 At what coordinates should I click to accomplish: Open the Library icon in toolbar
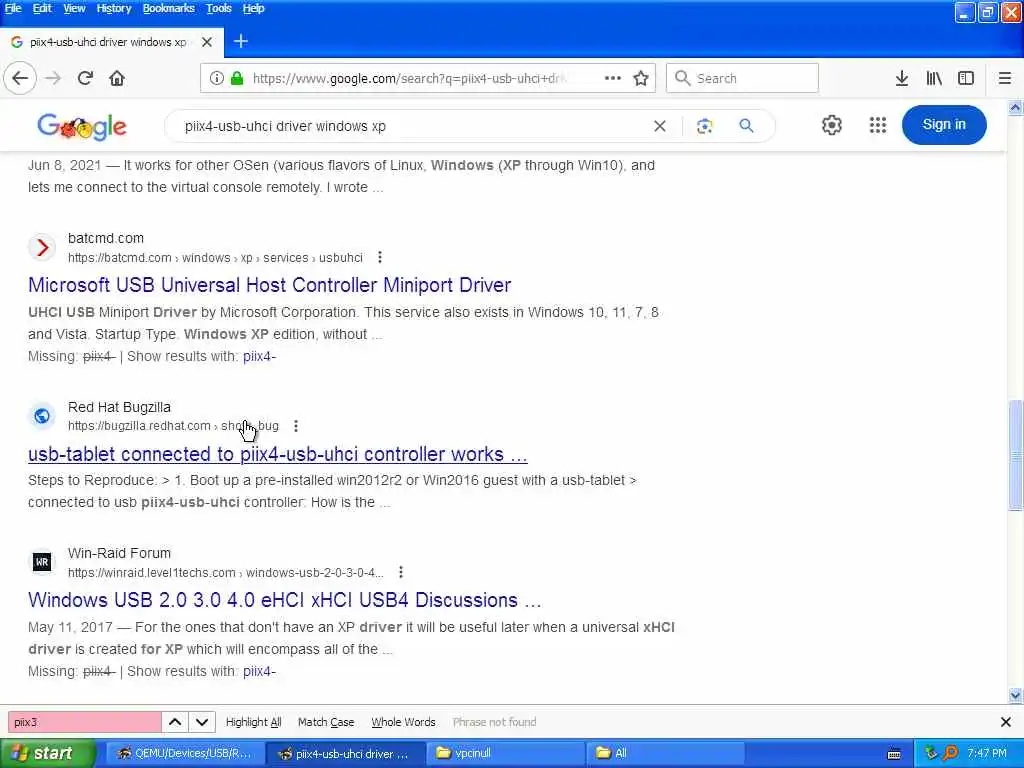(934, 78)
